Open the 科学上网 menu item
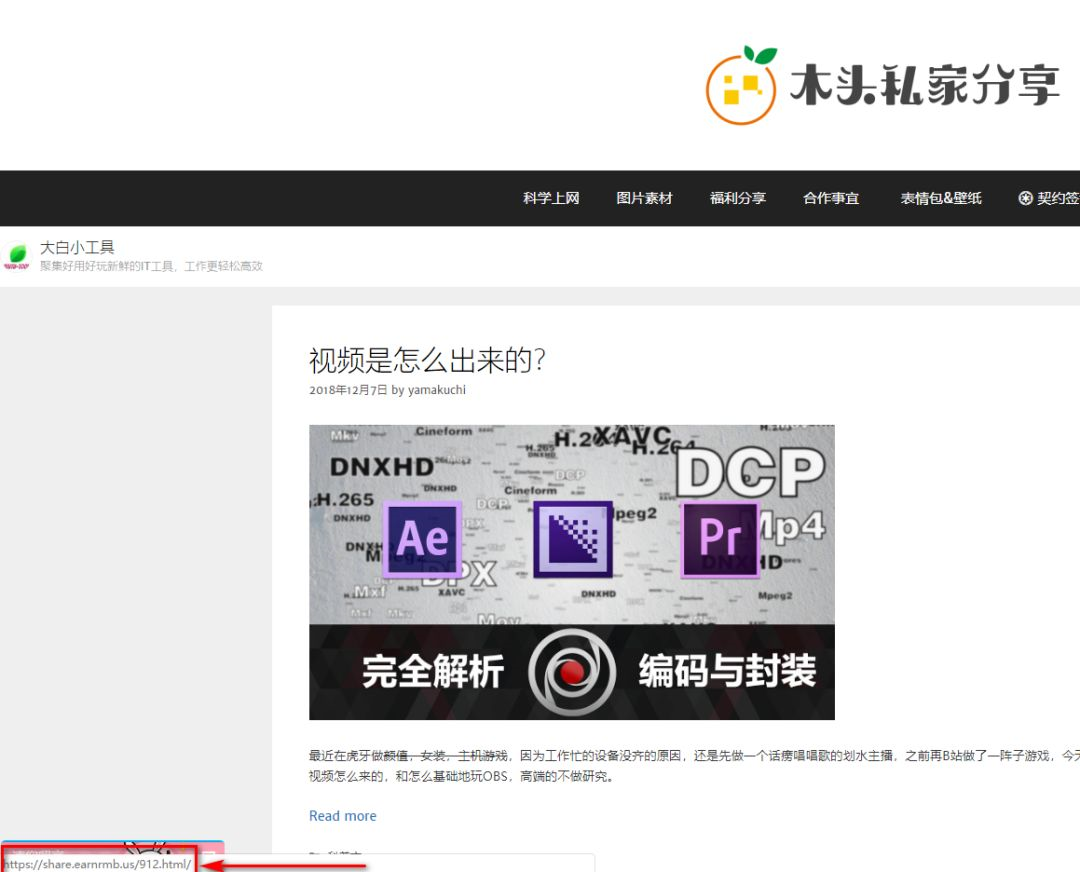Image resolution: width=1080 pixels, height=872 pixels. (551, 198)
